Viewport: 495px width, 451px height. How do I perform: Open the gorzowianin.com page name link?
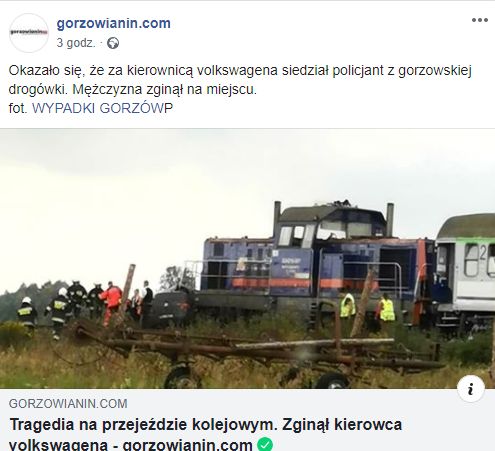(x=113, y=23)
